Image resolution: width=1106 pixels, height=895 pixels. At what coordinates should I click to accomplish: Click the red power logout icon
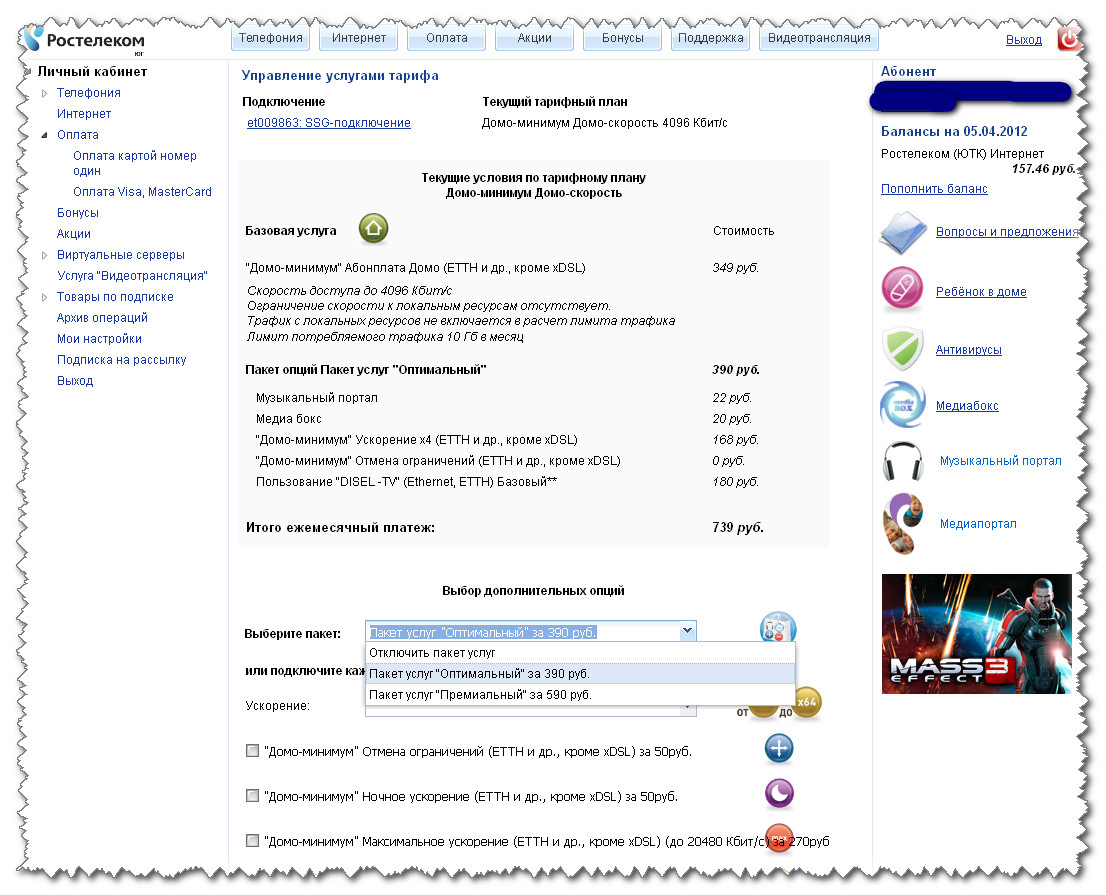1069,38
